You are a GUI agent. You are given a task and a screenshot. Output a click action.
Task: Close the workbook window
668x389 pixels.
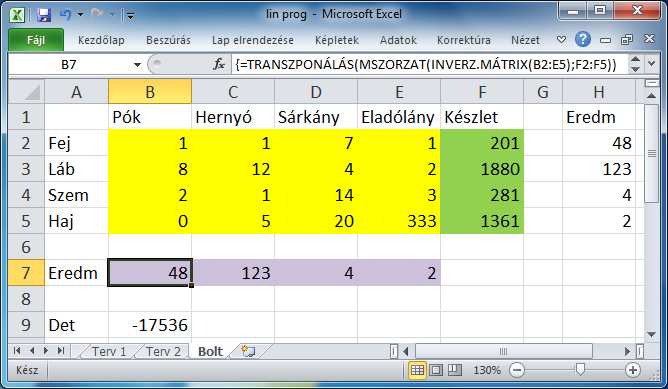pyautogui.click(x=649, y=39)
